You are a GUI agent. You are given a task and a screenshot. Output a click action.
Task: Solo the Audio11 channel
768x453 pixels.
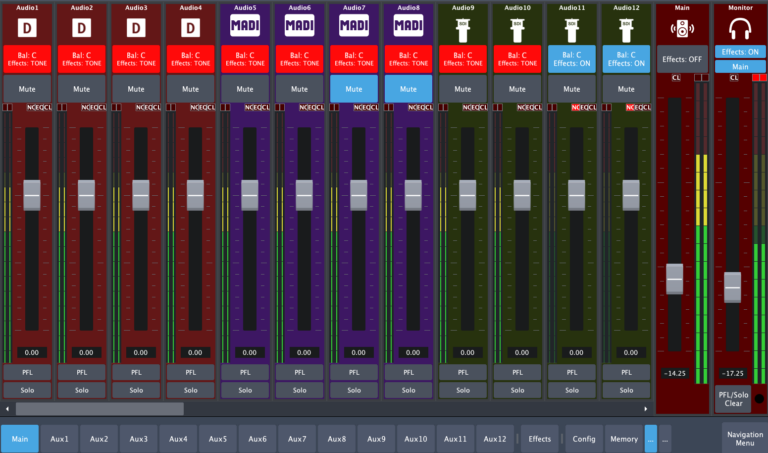[x=572, y=390]
